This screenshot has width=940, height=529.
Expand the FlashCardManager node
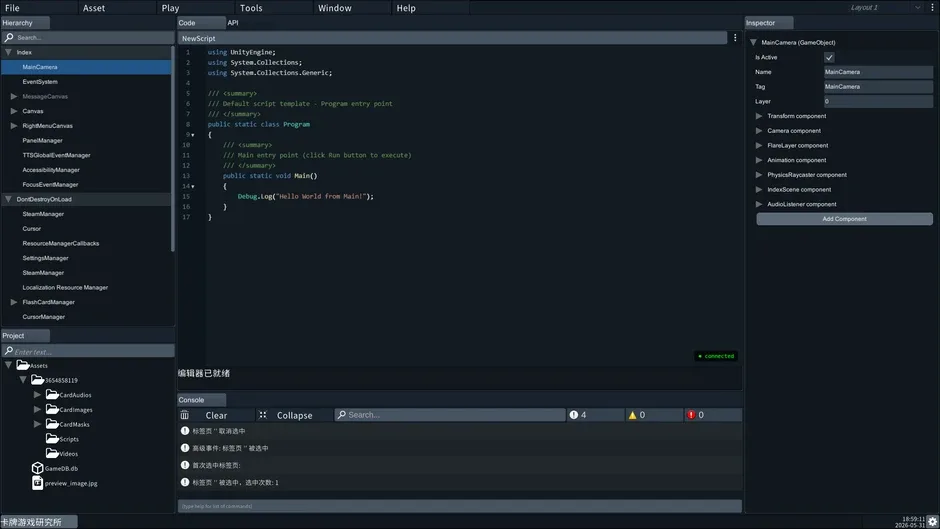[14, 302]
